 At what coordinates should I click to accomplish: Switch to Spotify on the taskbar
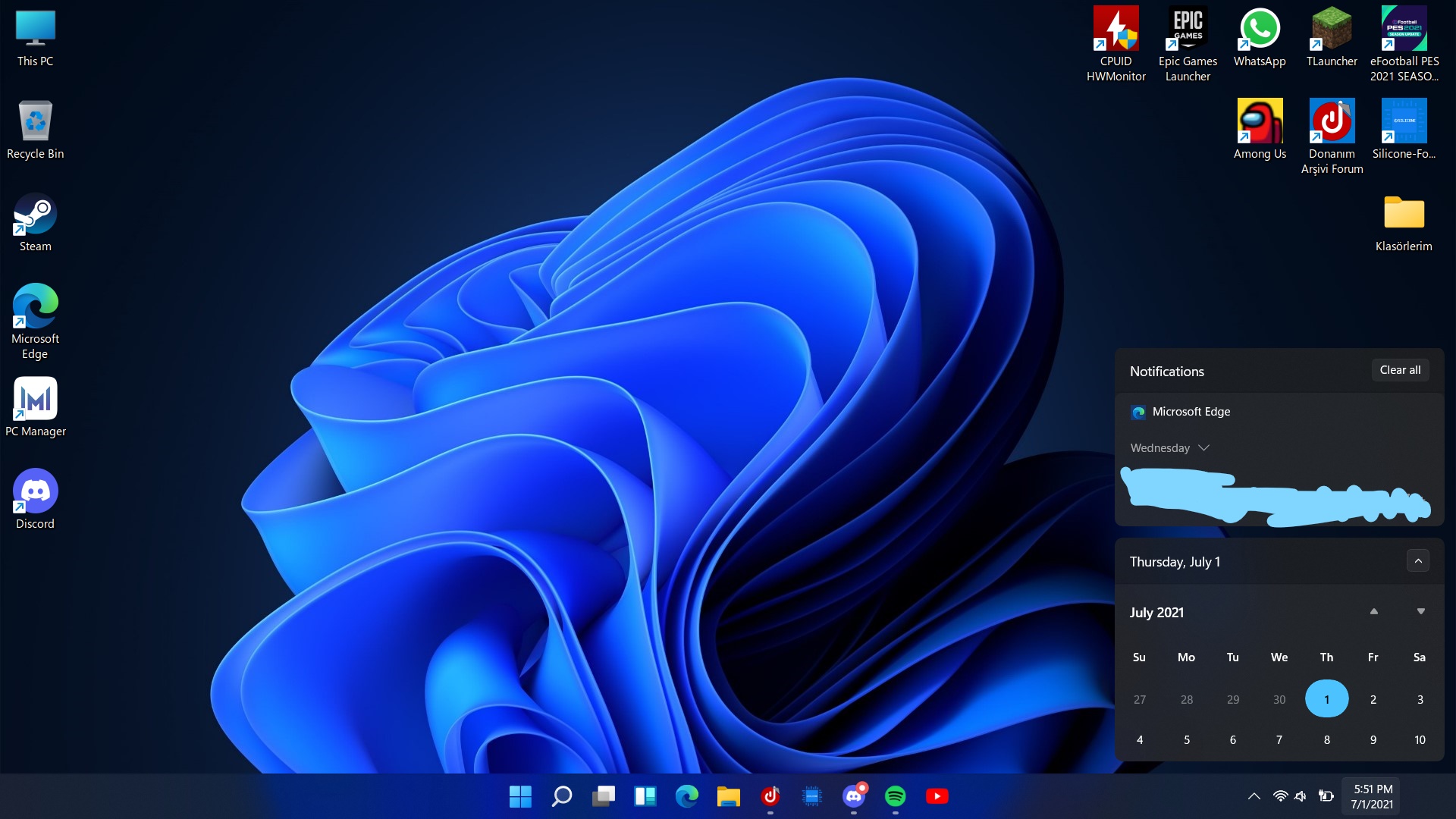896,796
